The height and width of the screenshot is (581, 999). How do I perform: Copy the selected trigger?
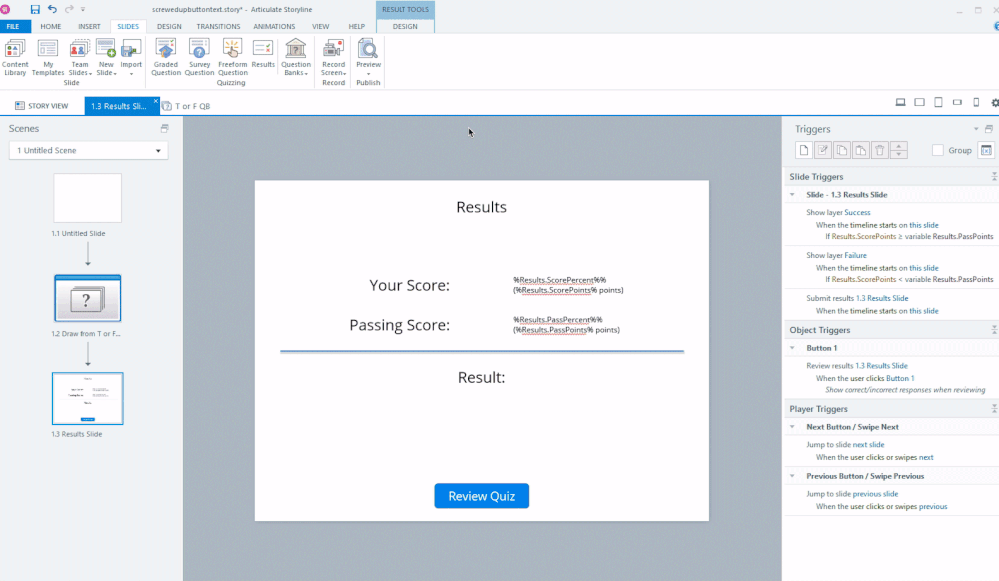coord(842,150)
